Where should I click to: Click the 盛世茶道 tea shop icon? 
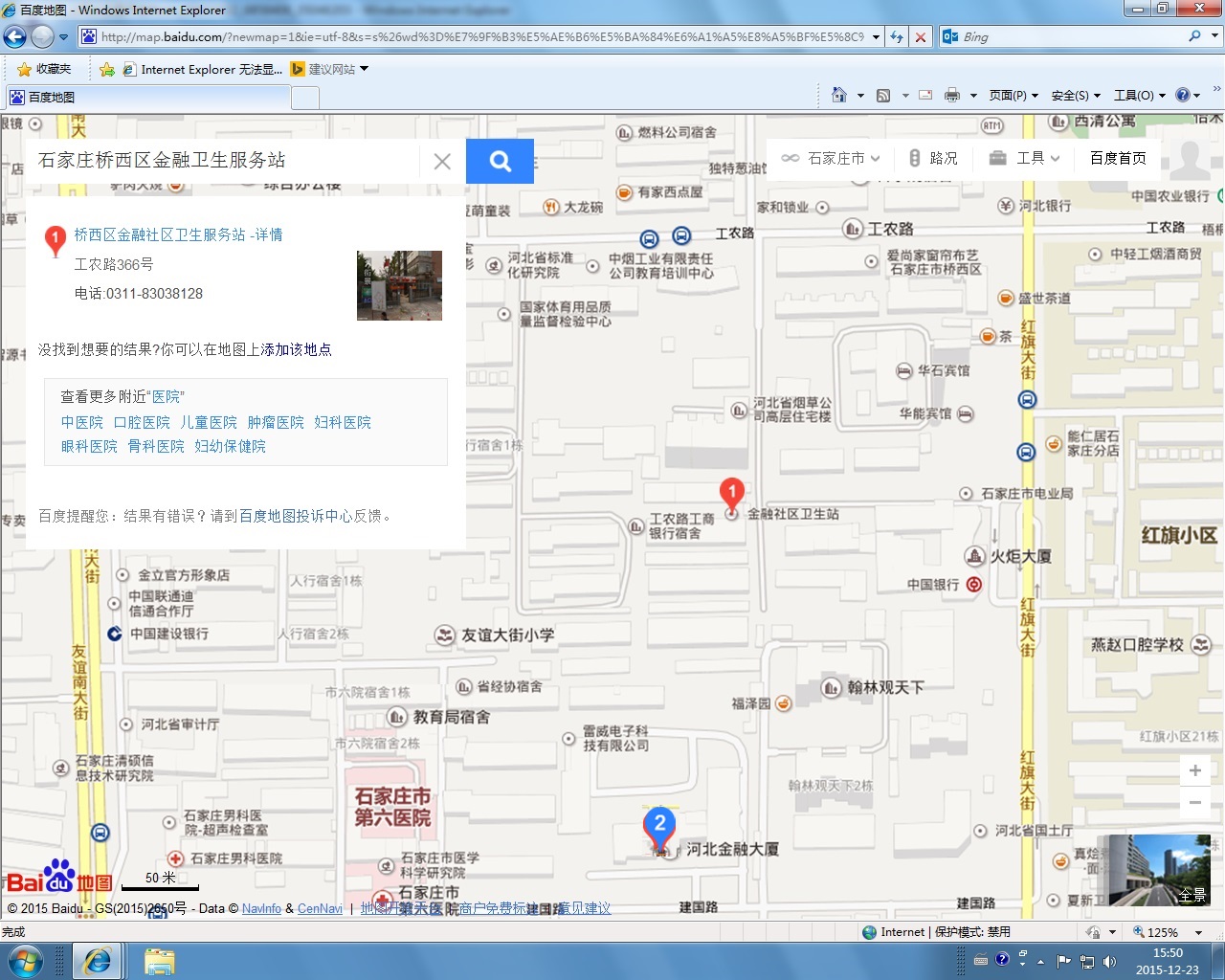tap(1006, 298)
